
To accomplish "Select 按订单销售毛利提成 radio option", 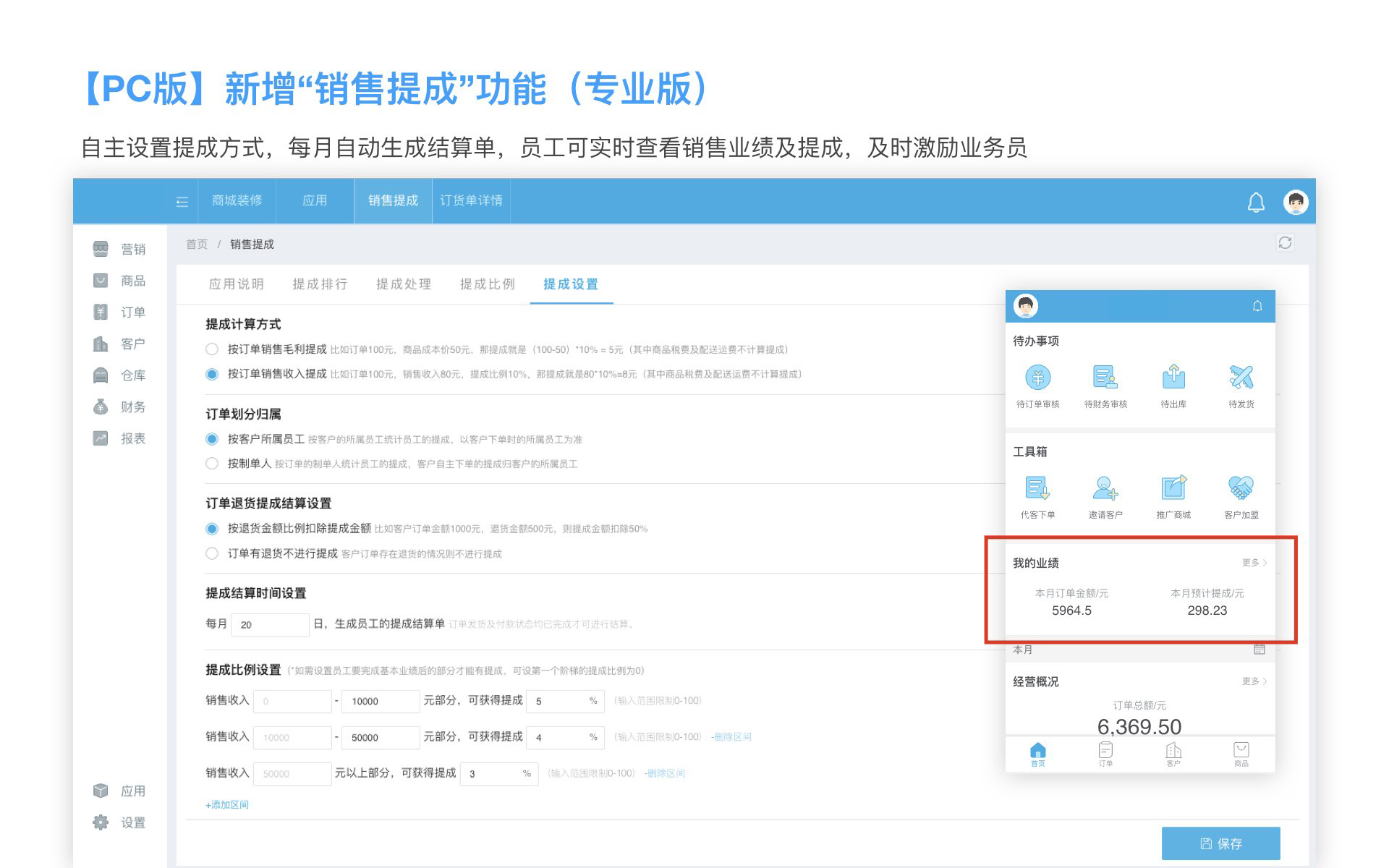I will pyautogui.click(x=212, y=349).
